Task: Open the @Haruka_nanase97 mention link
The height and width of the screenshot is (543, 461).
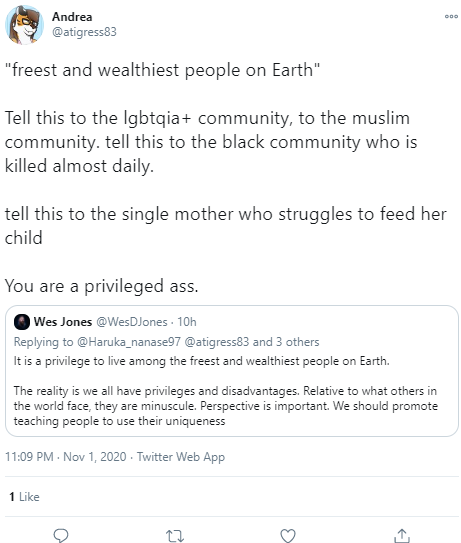Action: (128, 342)
